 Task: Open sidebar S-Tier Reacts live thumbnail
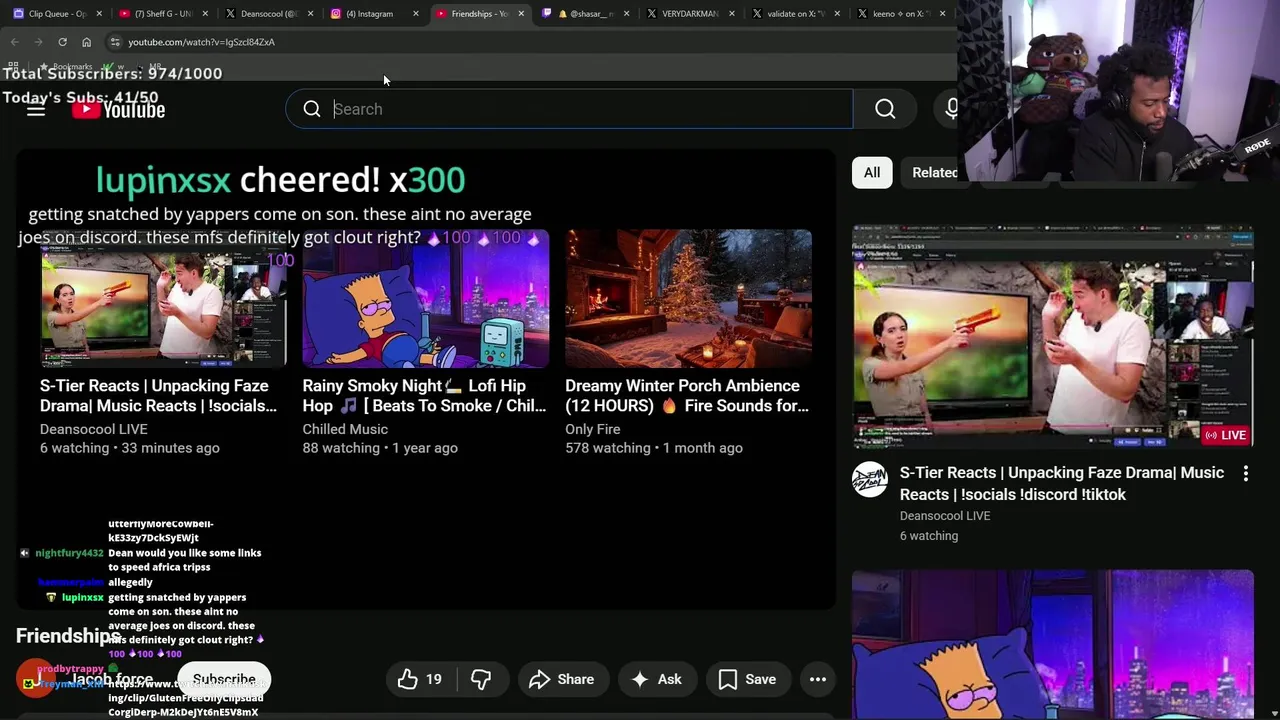coord(1053,336)
